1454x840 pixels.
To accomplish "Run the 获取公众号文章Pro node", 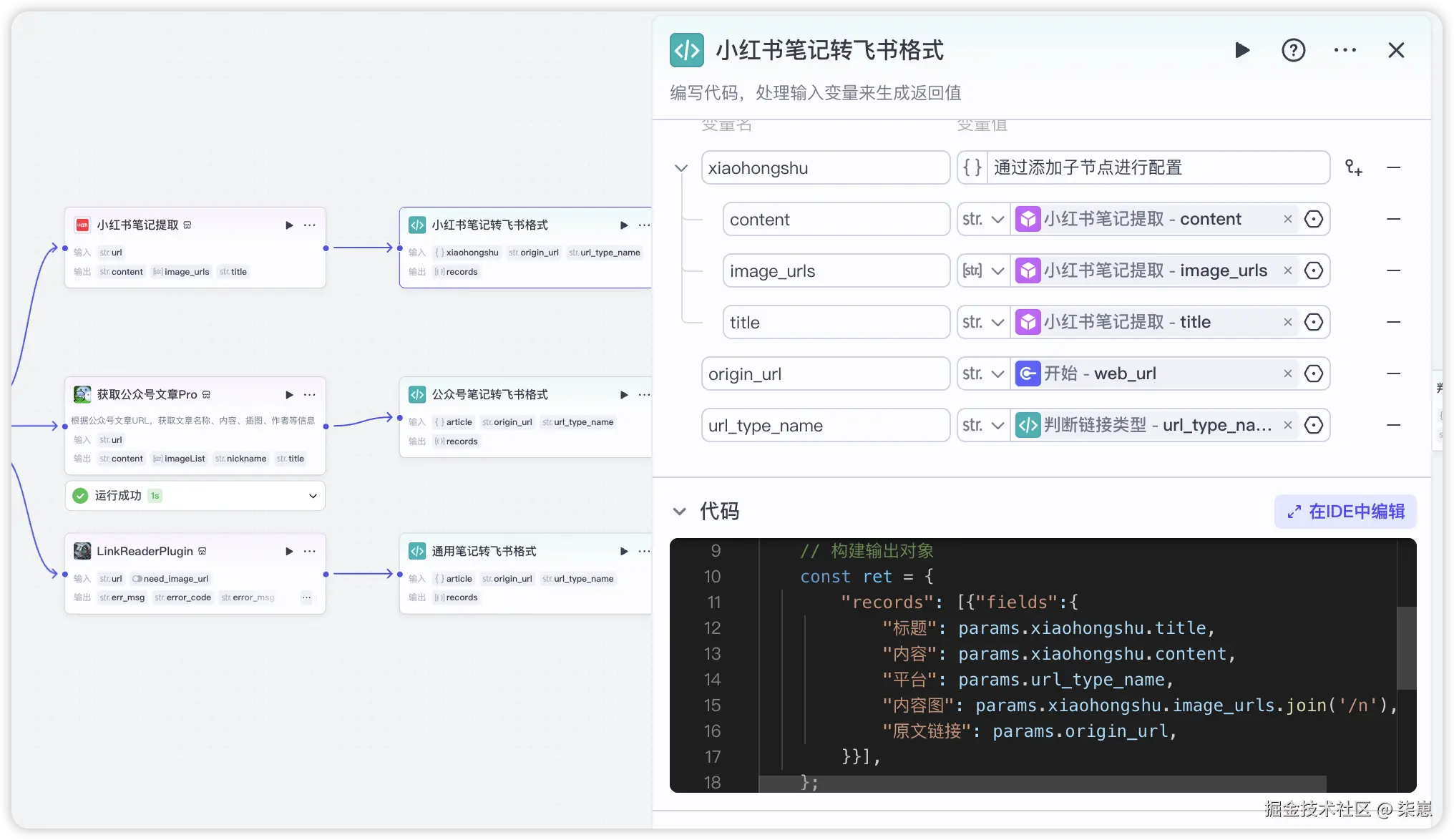I will (289, 395).
